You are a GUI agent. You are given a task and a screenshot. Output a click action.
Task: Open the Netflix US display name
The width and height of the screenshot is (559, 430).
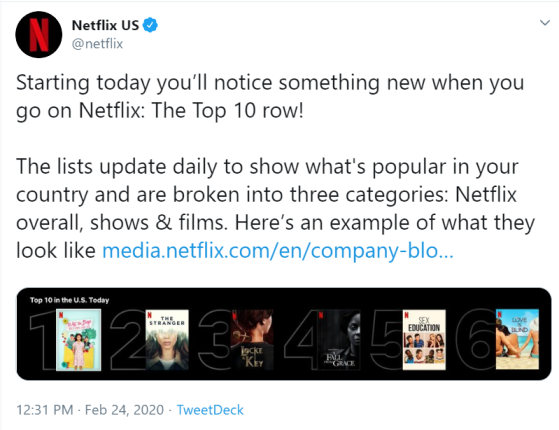click(x=105, y=25)
